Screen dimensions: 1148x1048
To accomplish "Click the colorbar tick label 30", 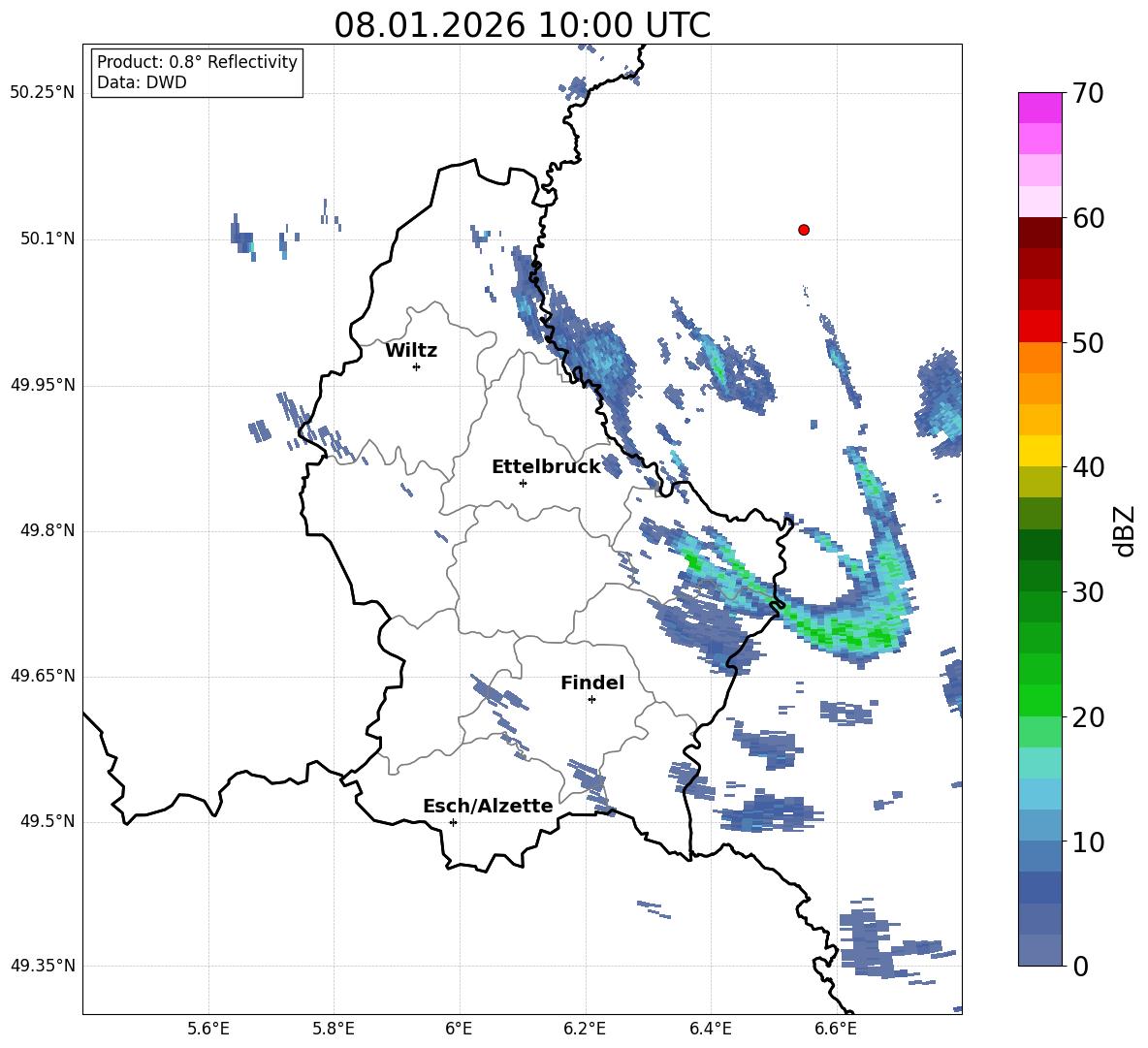I will click(1088, 592).
